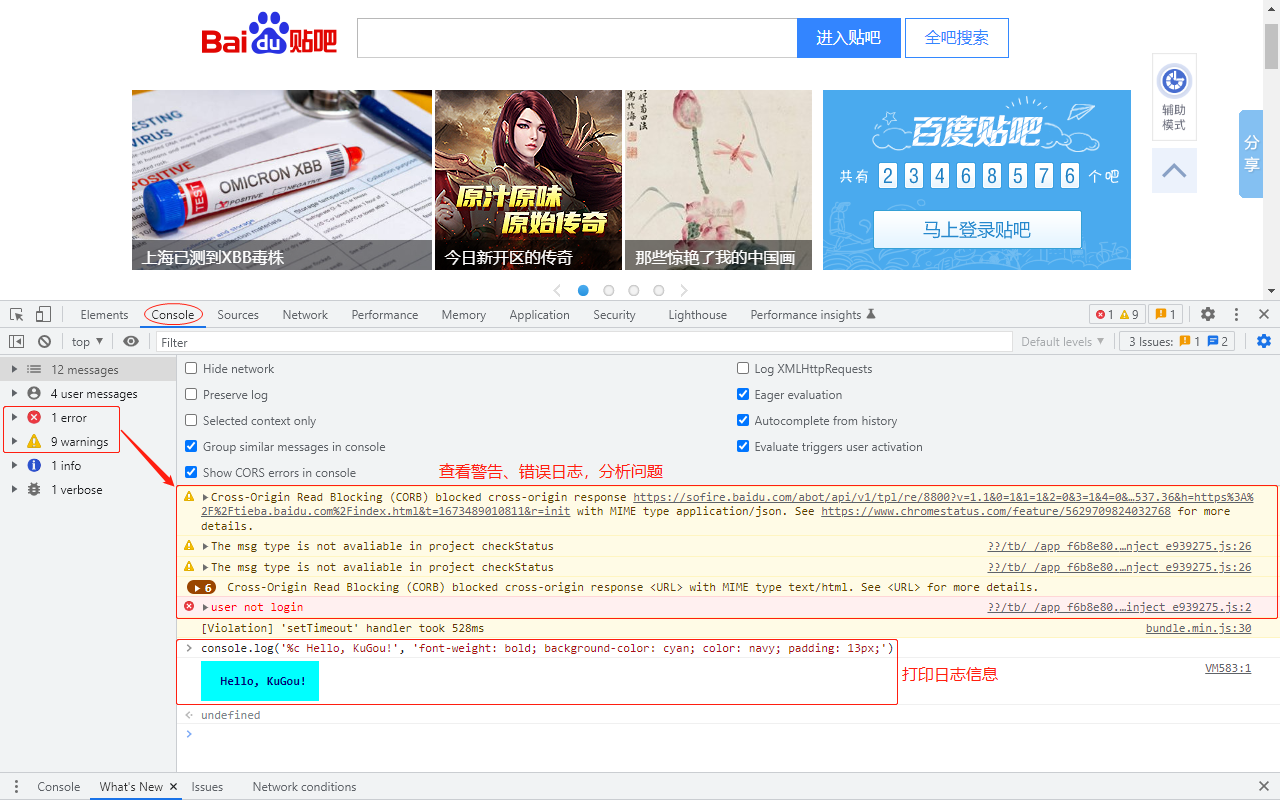
Task: Uncheck Autocomplete from history
Action: (x=743, y=421)
